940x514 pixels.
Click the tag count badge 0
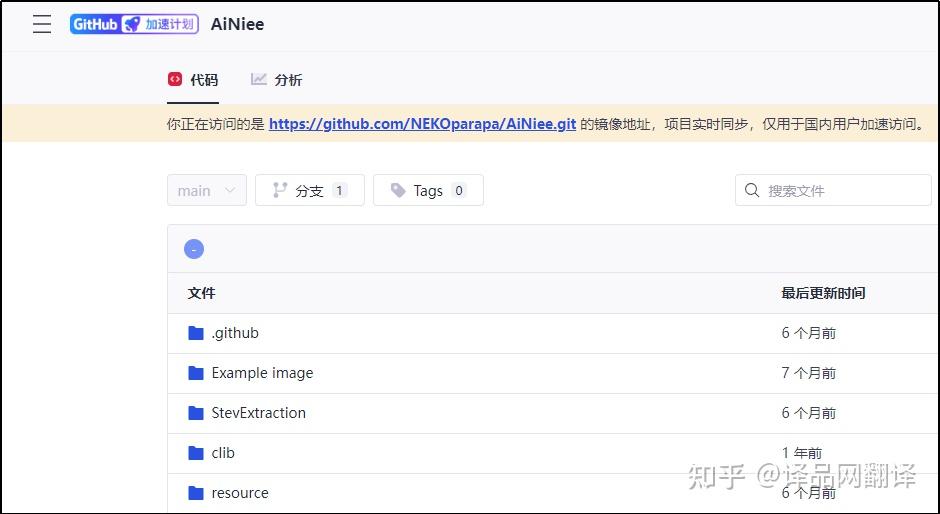coord(459,190)
